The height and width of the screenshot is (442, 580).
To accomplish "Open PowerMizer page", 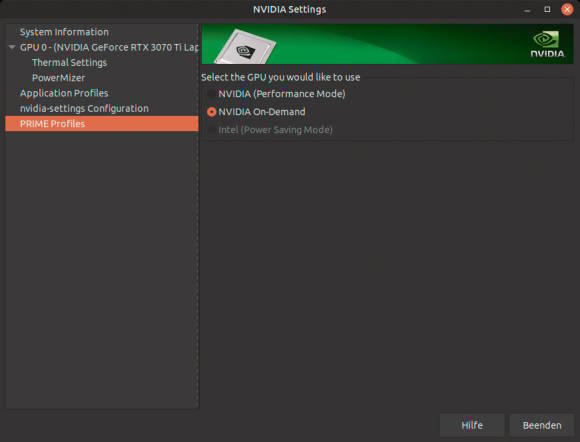I will [x=58, y=78].
